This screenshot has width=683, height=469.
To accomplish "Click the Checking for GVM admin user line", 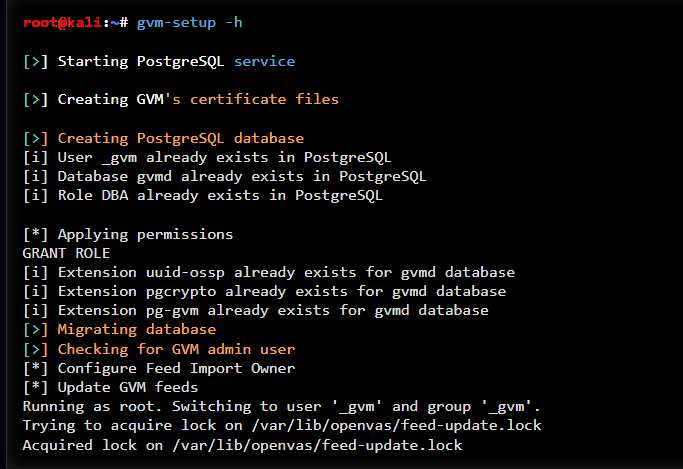I will point(158,349).
